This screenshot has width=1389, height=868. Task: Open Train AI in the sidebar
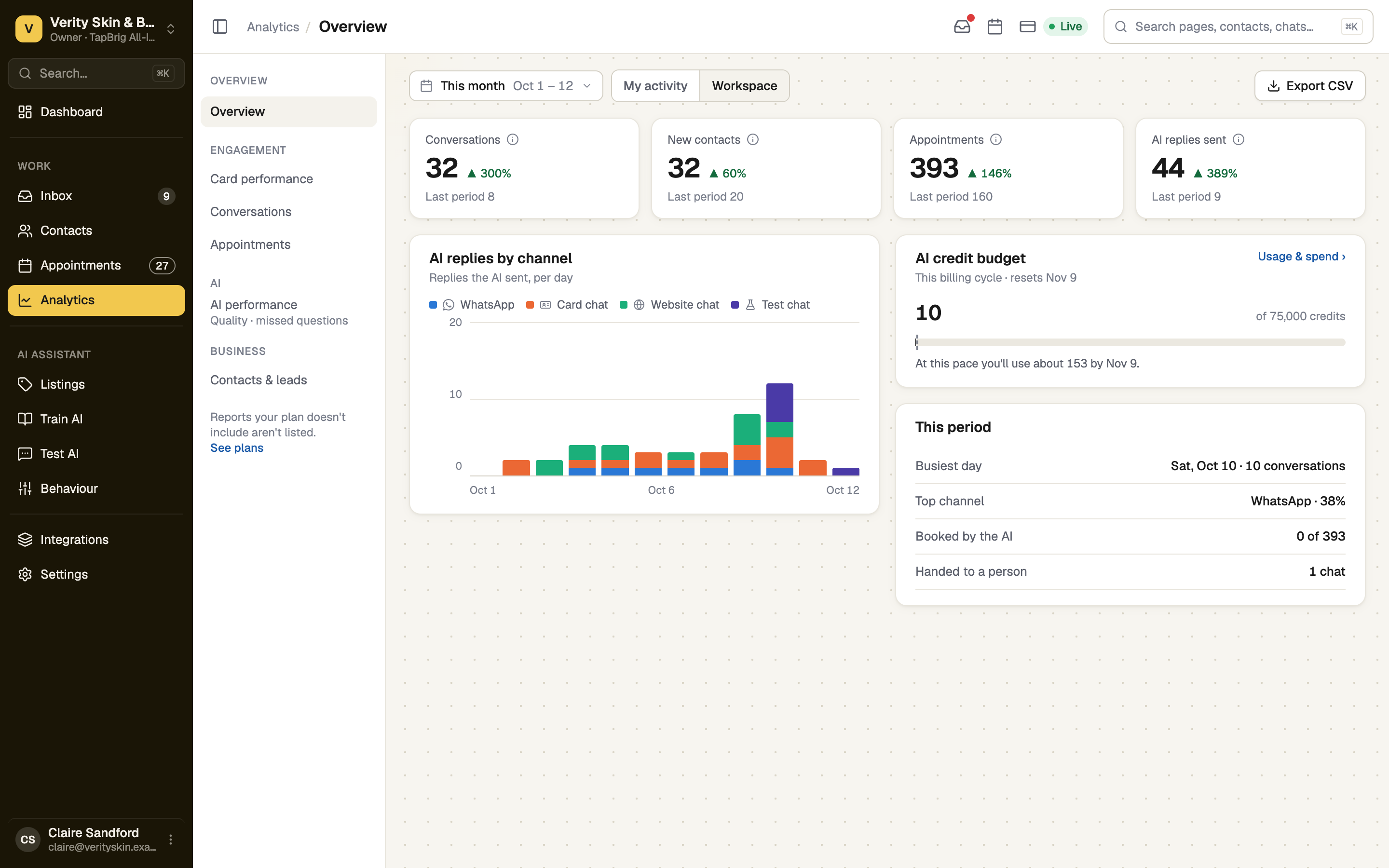coord(96,419)
